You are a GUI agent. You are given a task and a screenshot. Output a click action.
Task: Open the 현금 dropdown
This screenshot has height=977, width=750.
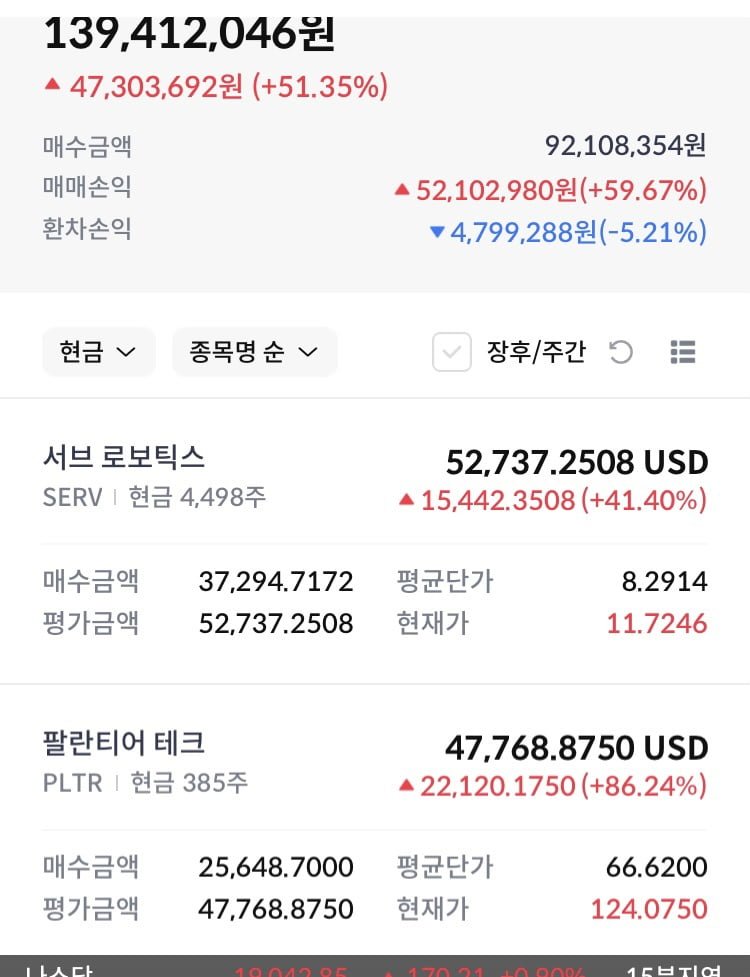coord(98,352)
